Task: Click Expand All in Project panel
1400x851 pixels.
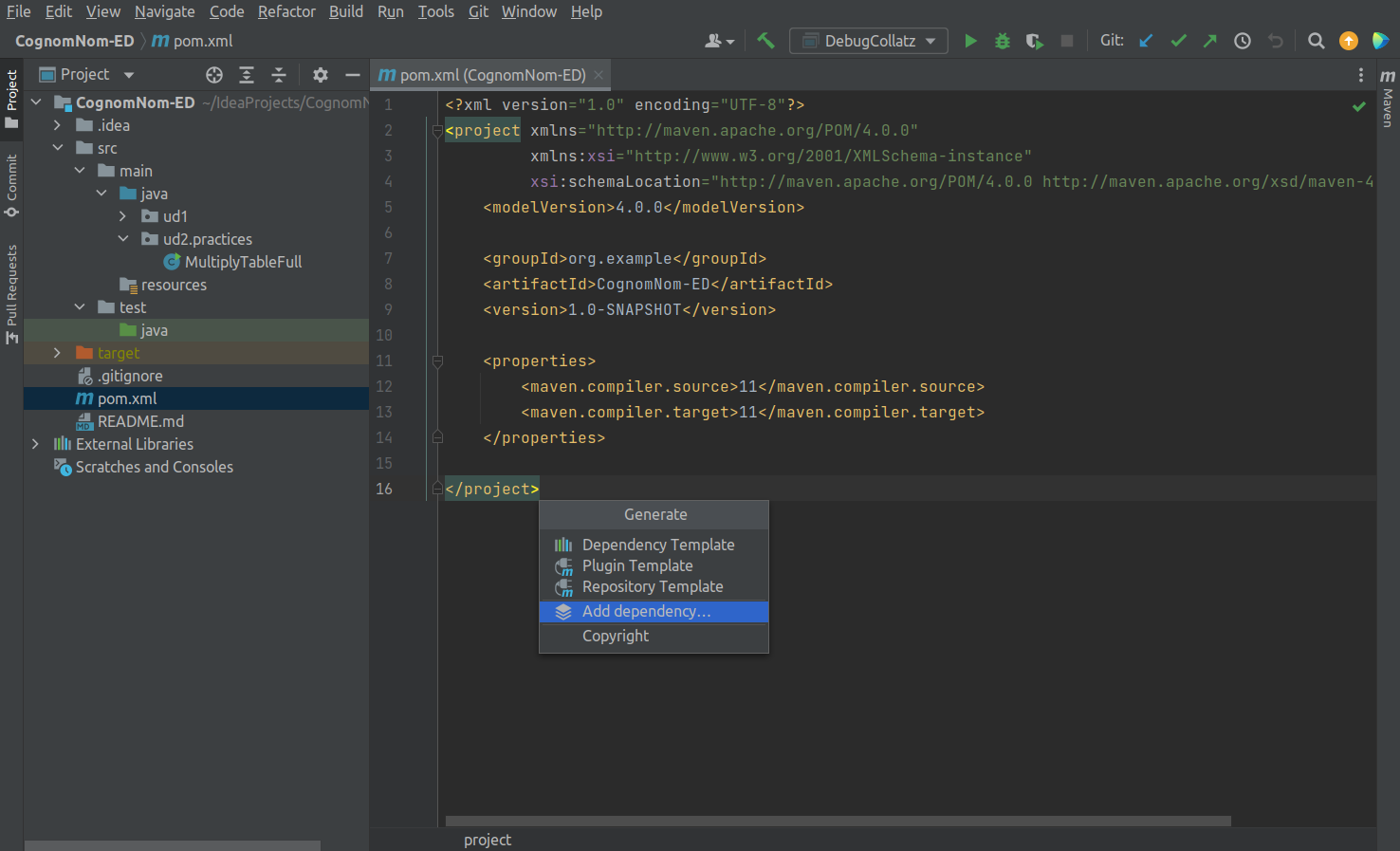Action: (x=247, y=75)
